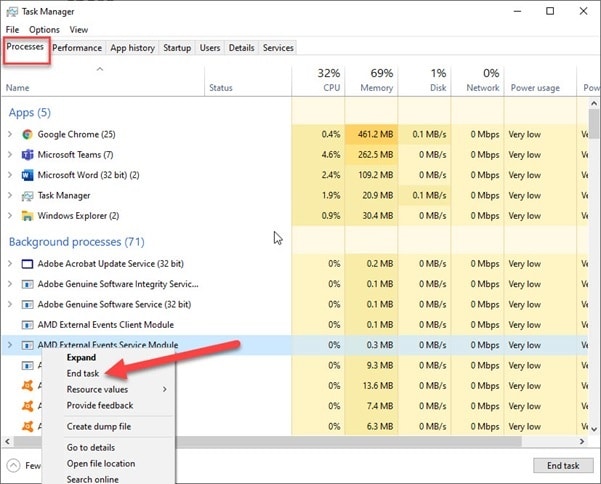Click the Adobe Genuine Software Integrity Service icon
This screenshot has height=484, width=601.
(x=27, y=284)
